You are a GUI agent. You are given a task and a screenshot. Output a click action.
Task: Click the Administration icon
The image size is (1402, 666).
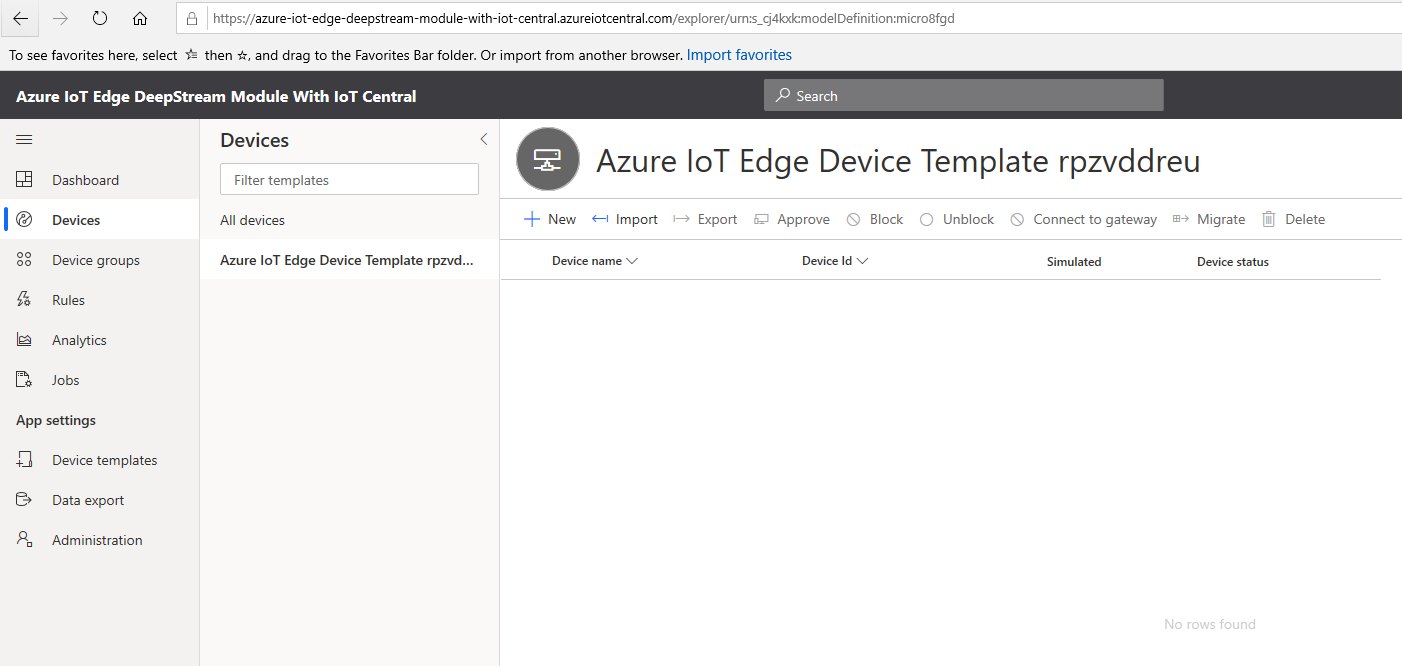pos(25,540)
